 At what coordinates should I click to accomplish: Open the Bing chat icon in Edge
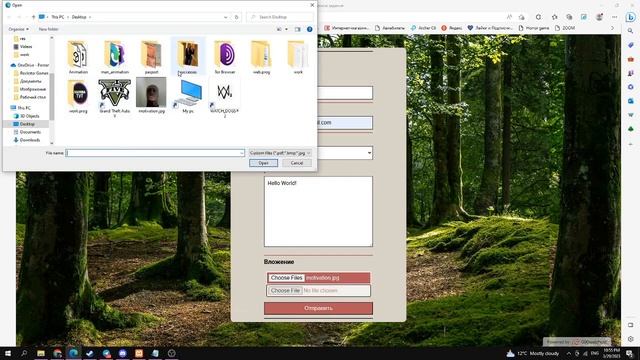631,17
